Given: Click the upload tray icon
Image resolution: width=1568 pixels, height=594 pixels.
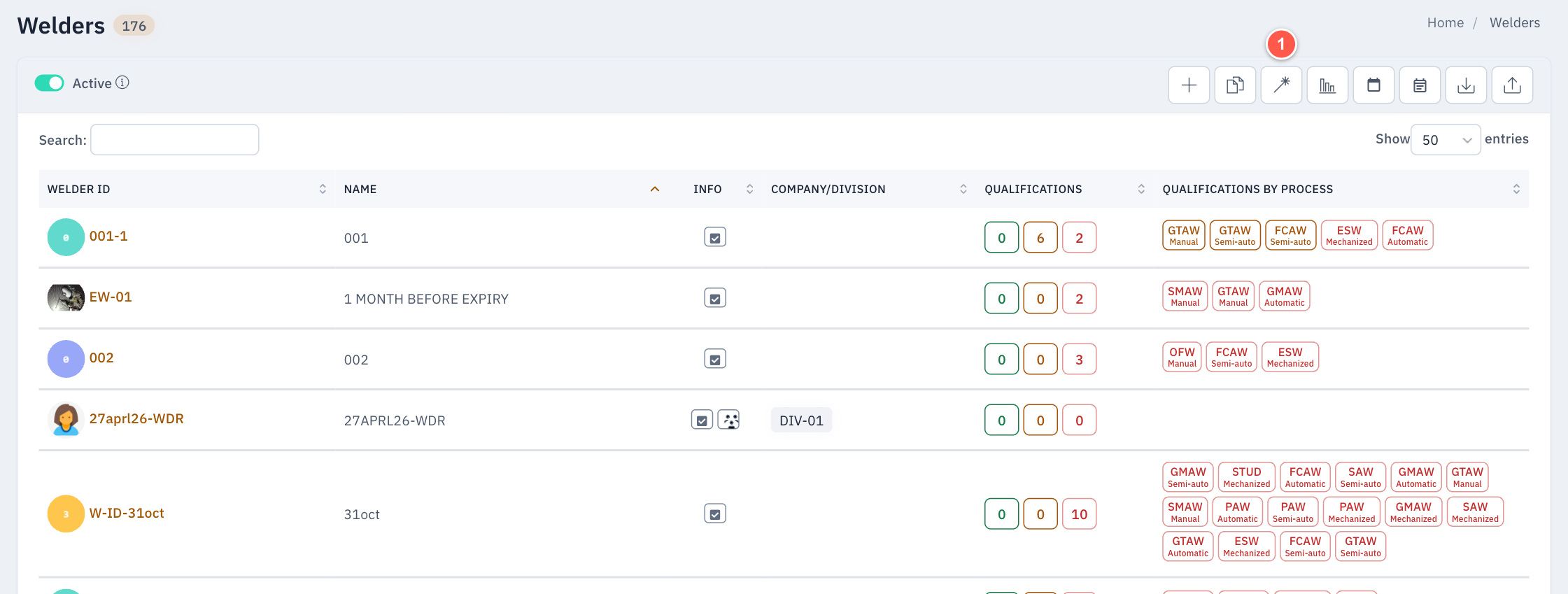Looking at the screenshot, I should [1512, 85].
